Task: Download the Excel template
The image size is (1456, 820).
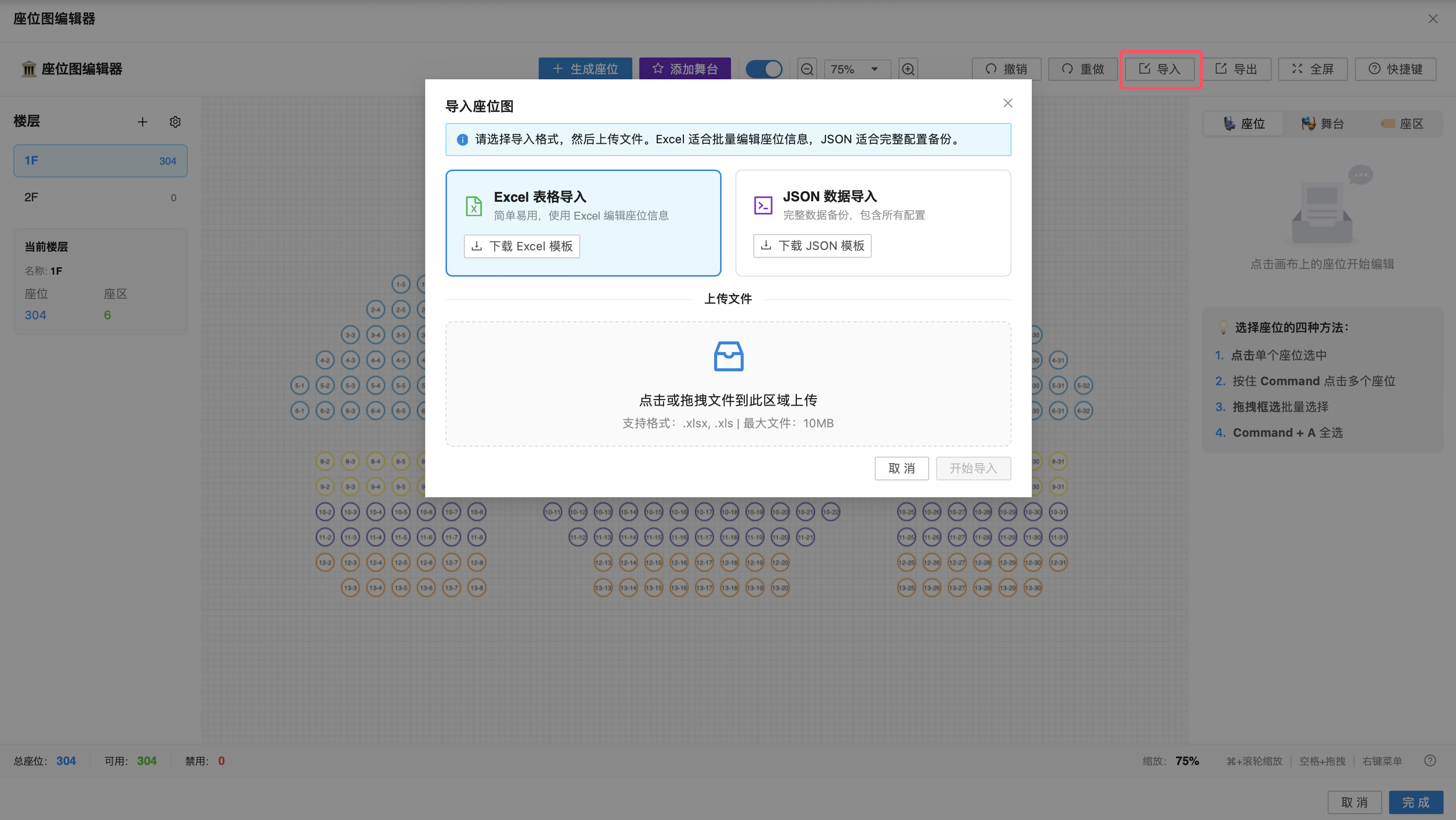Action: tap(522, 246)
